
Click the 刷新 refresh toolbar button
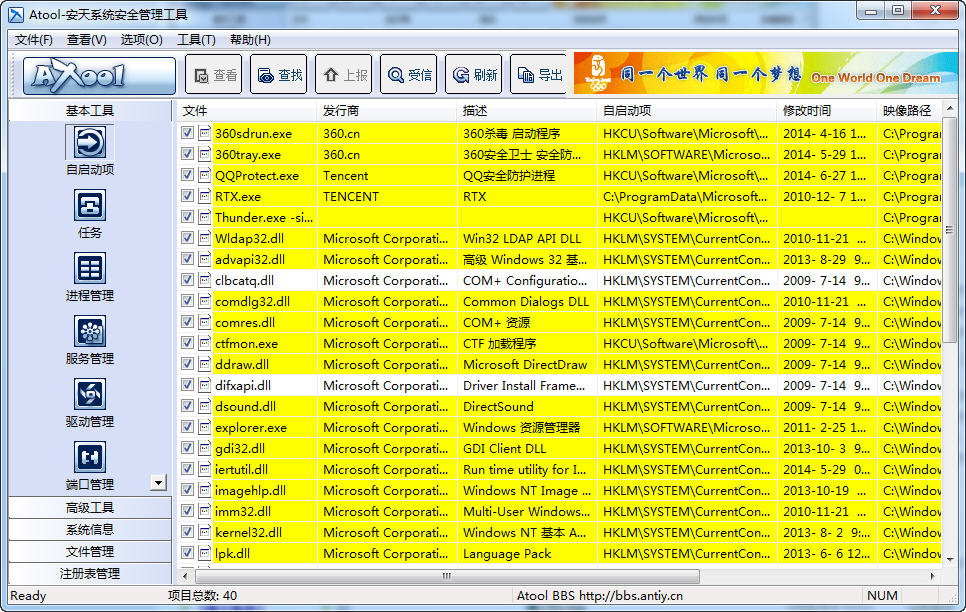[x=474, y=75]
